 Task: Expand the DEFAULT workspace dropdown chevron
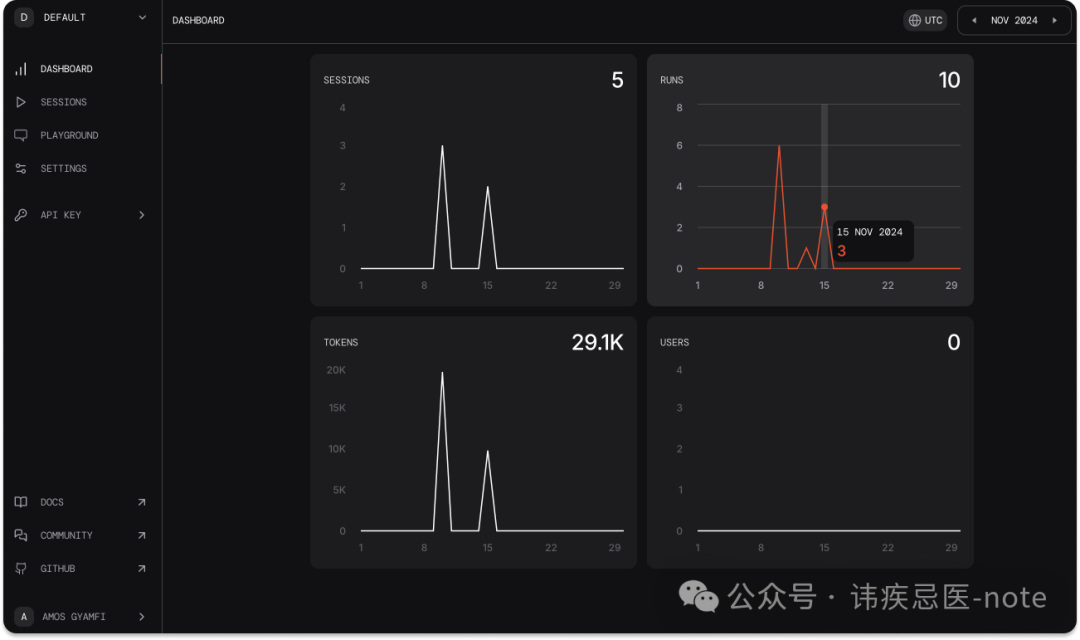point(142,17)
